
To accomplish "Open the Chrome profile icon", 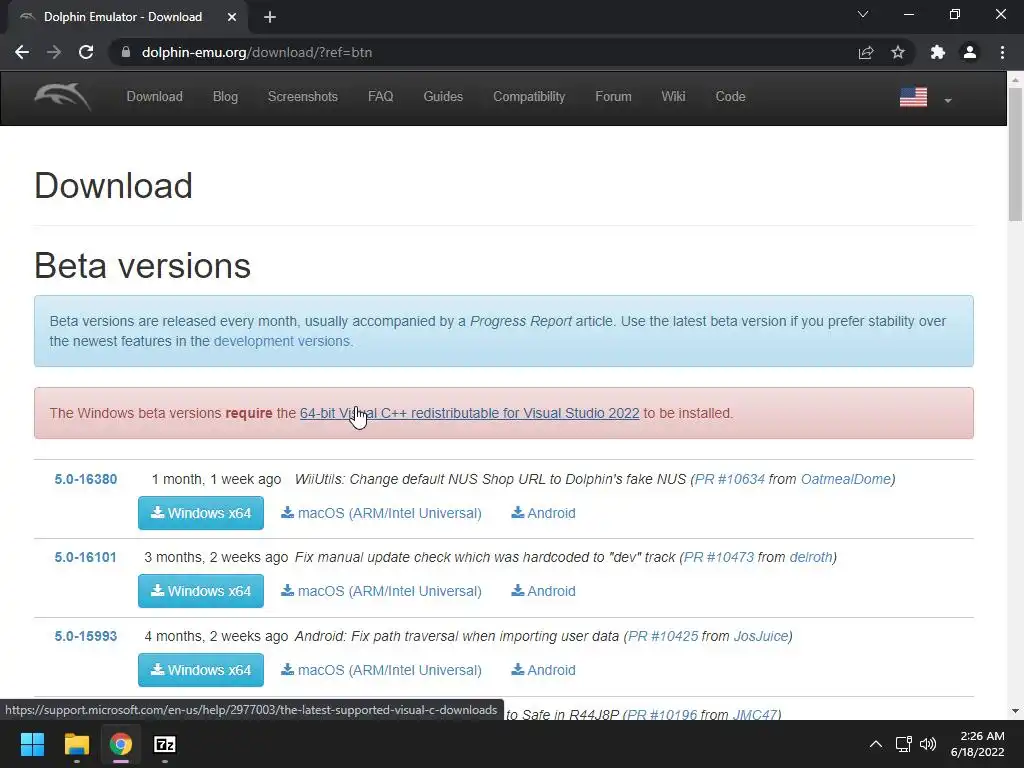I will (x=970, y=52).
